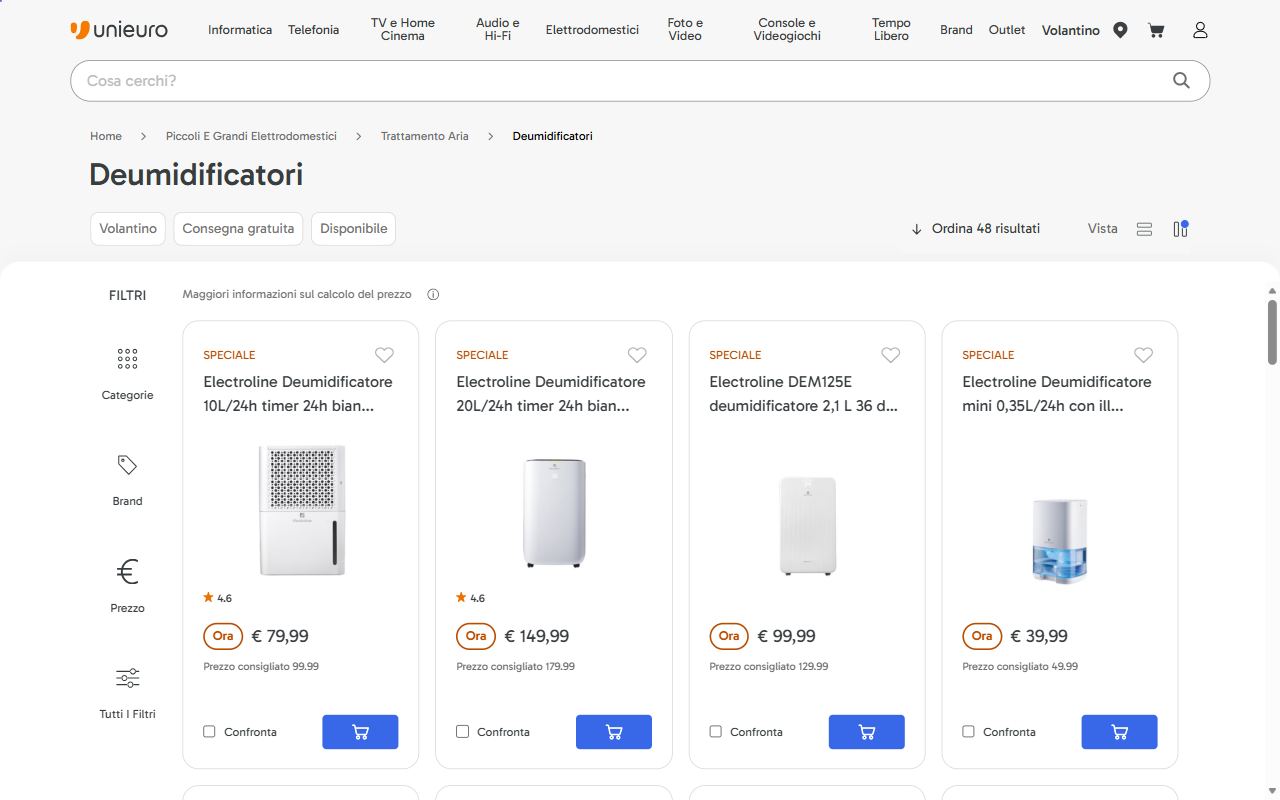Expand the Elettrodomestici menu

[592, 30]
